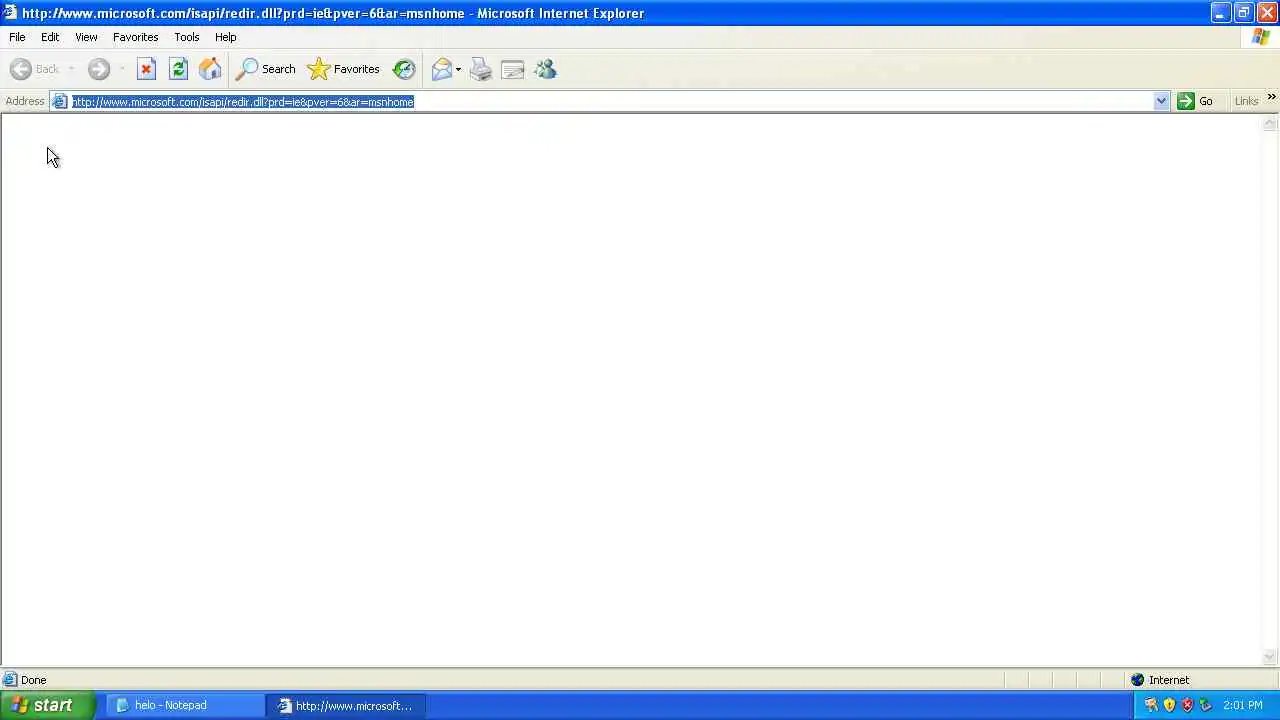Viewport: 1280px width, 720px height.
Task: Click the yellow shield security tray icon
Action: [x=1169, y=705]
